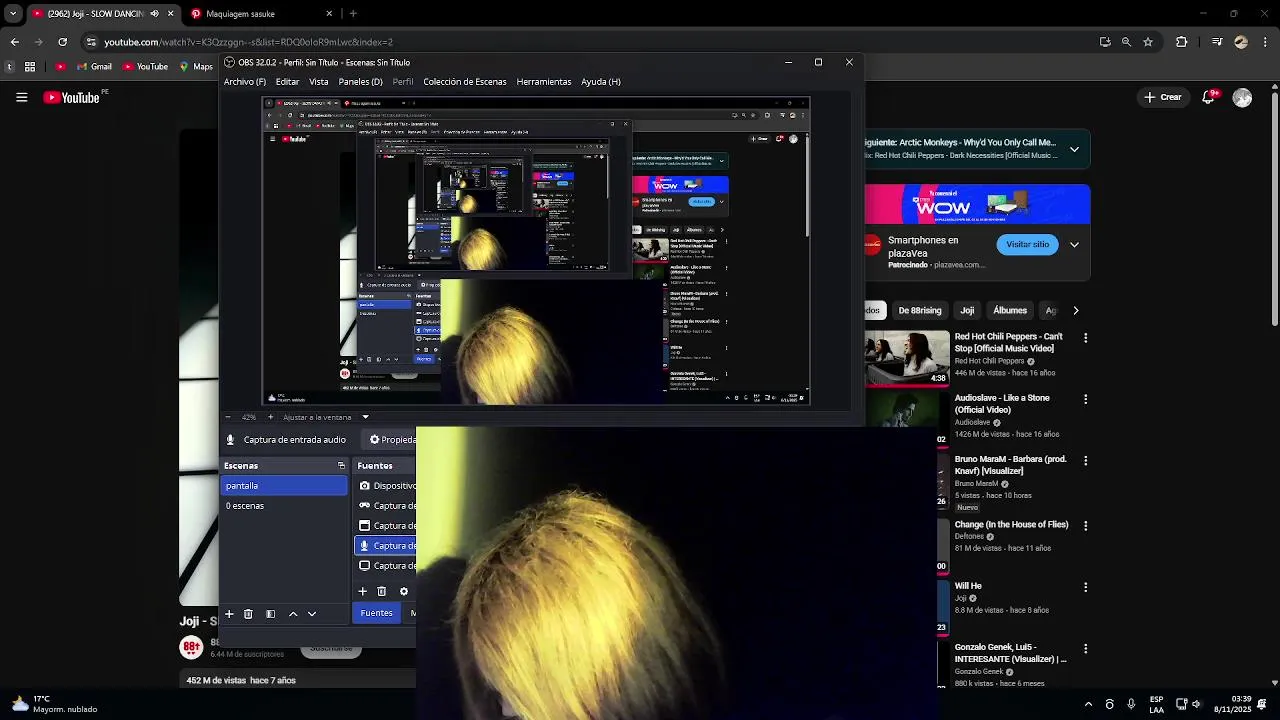Select the game capture source with the gamepad icon

[386, 506]
